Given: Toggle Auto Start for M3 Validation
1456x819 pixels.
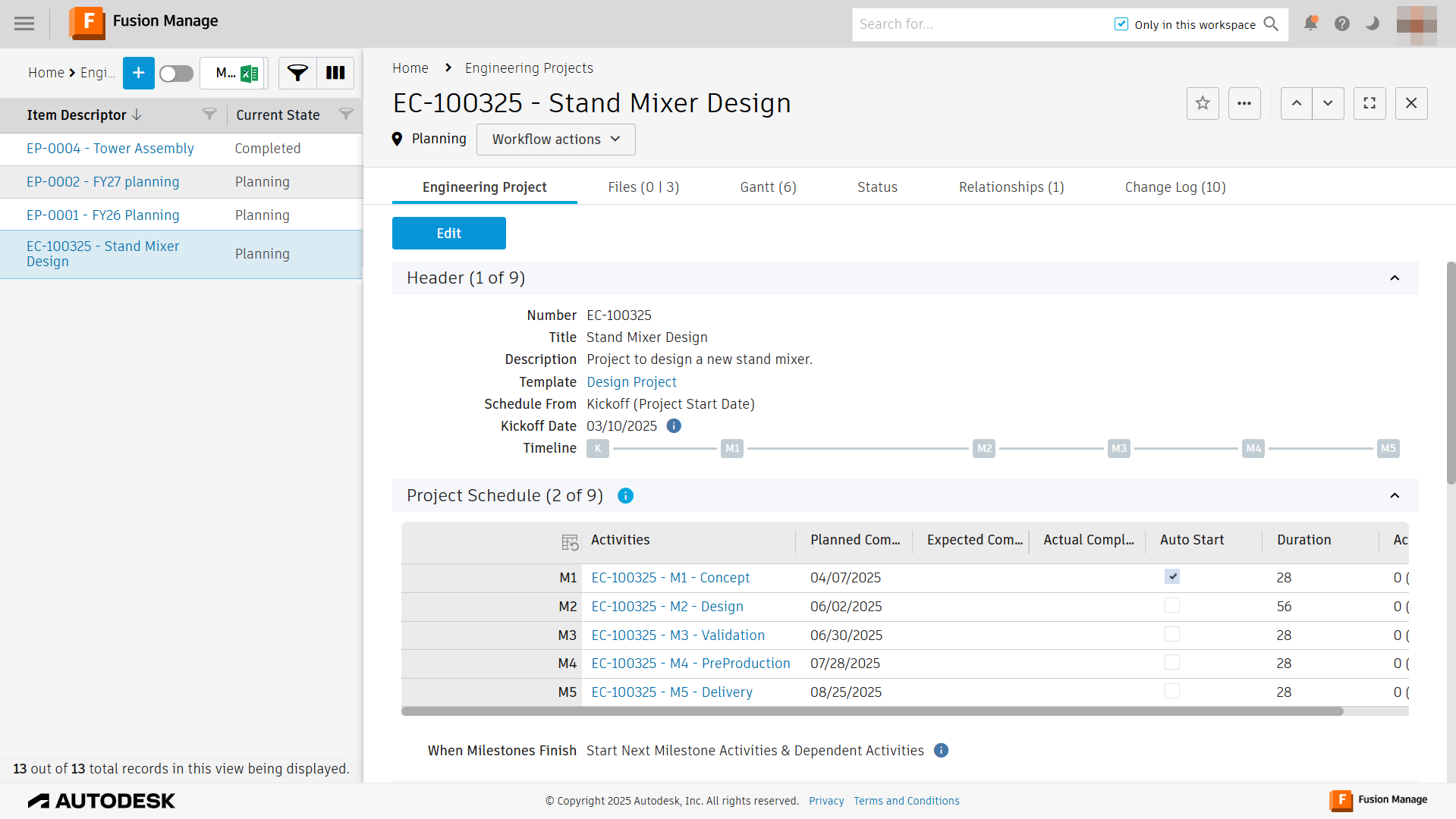Looking at the screenshot, I should 1172,635.
